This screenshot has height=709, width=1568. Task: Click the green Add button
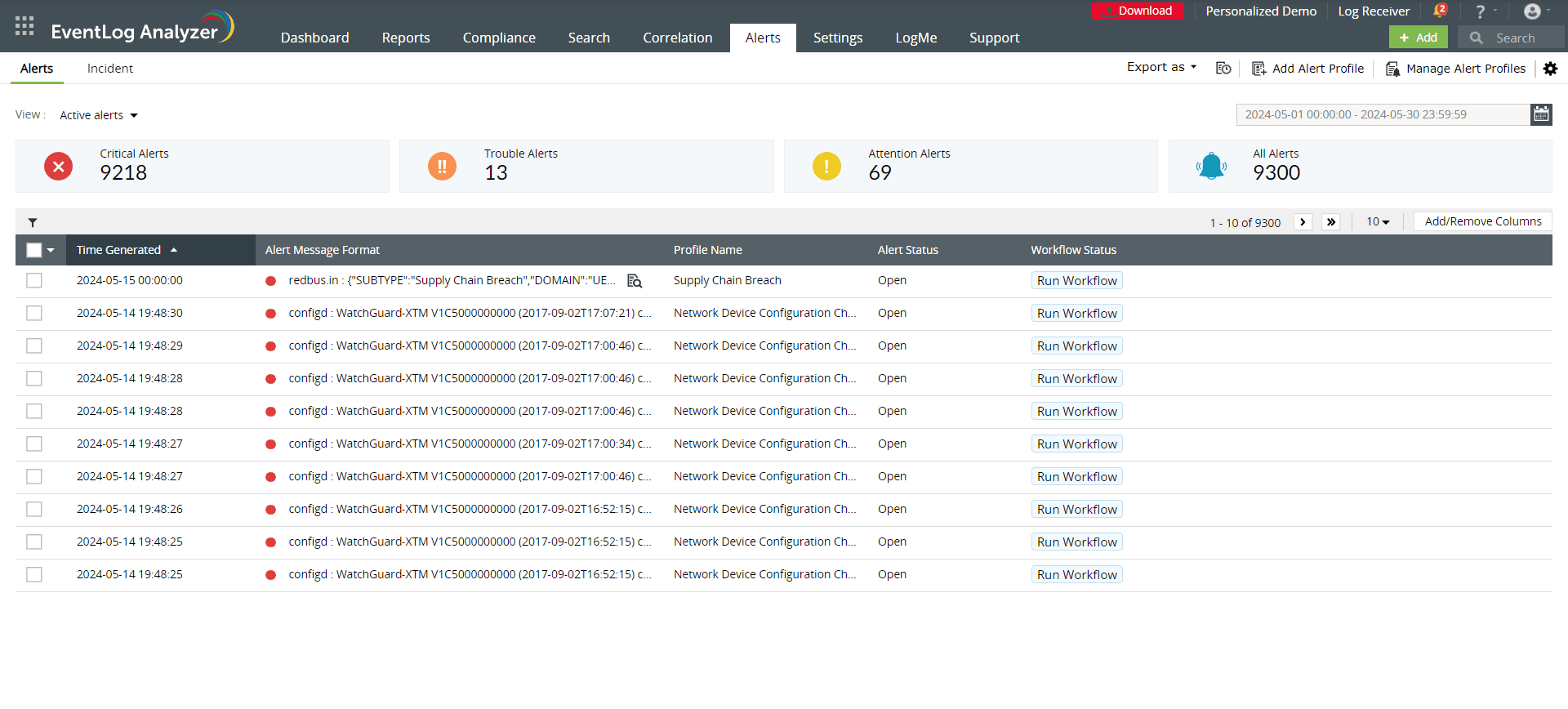point(1418,38)
